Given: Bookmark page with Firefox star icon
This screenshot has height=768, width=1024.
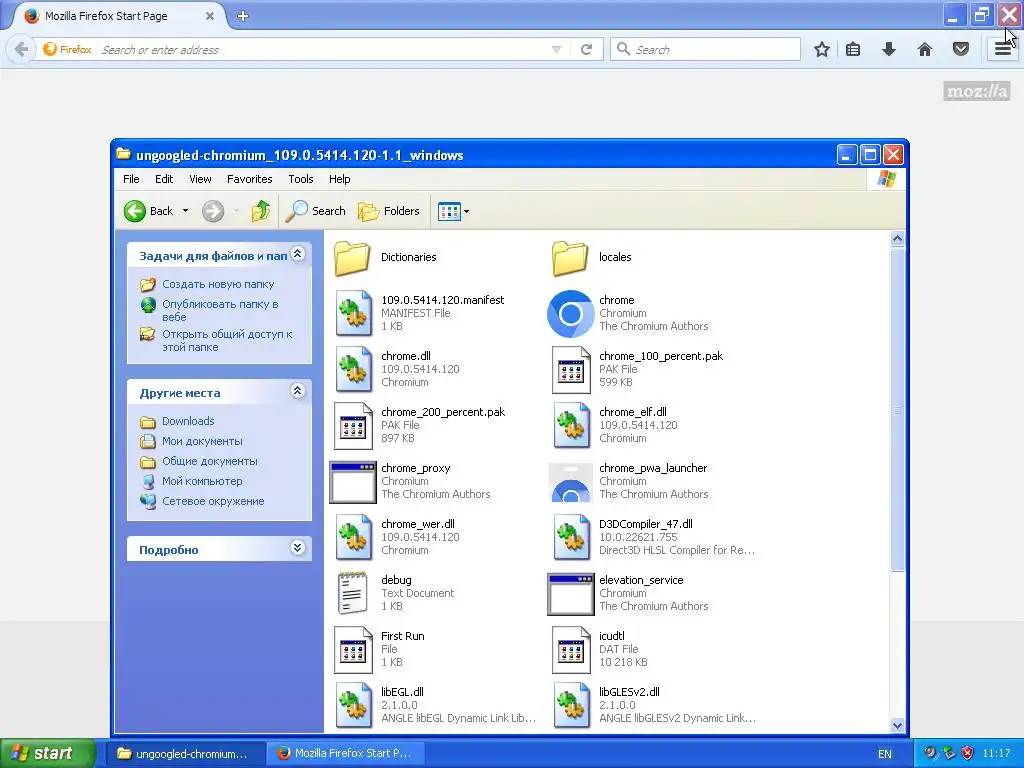Looking at the screenshot, I should [822, 50].
